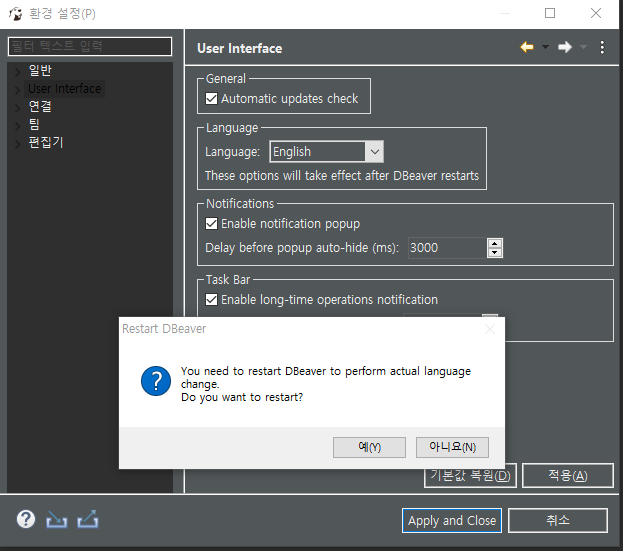Toggle Enable long-time operations notification
623x551 pixels.
(x=211, y=300)
